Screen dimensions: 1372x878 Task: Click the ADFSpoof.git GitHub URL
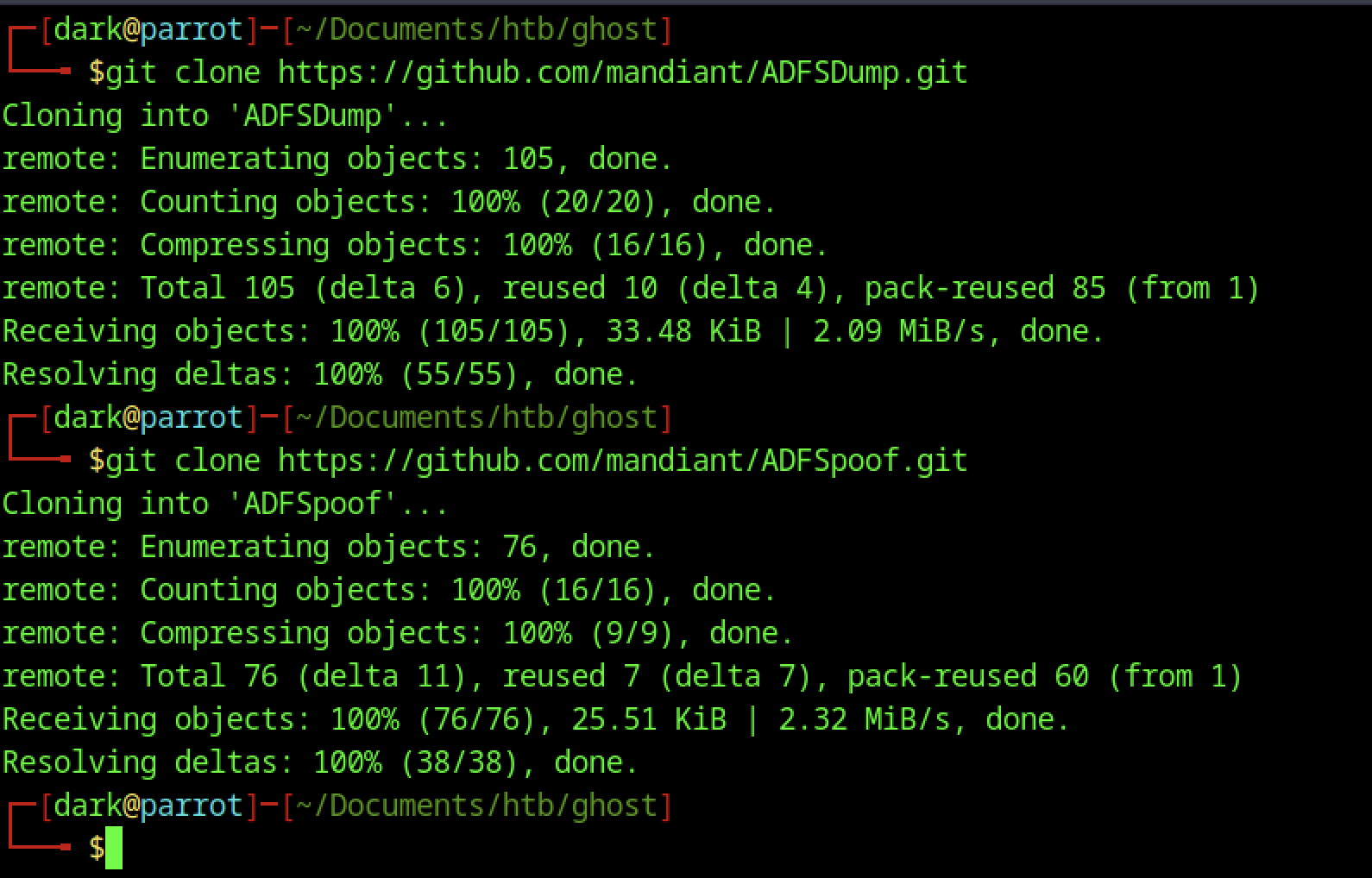(622, 461)
